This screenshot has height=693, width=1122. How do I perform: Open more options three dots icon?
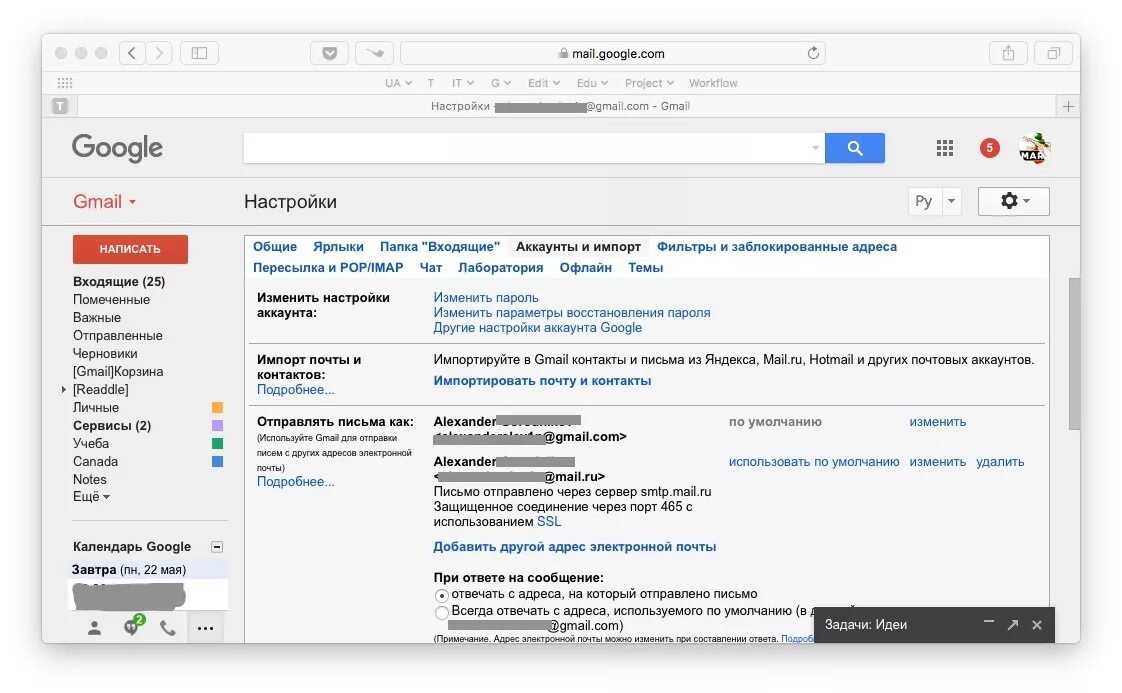[205, 629]
